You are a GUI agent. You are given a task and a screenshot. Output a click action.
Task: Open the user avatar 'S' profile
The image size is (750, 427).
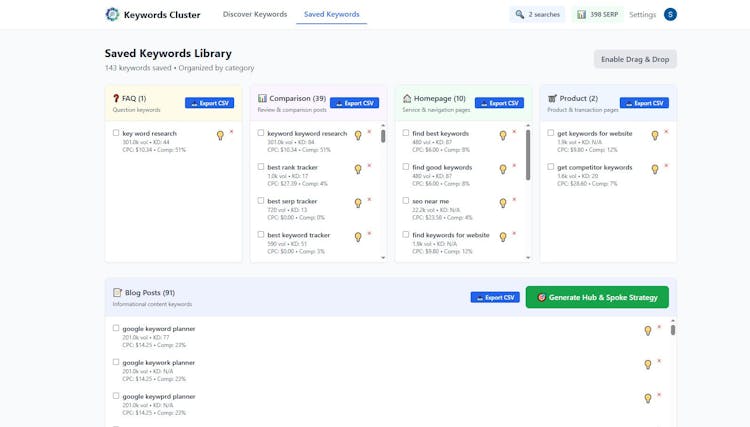[x=670, y=14]
